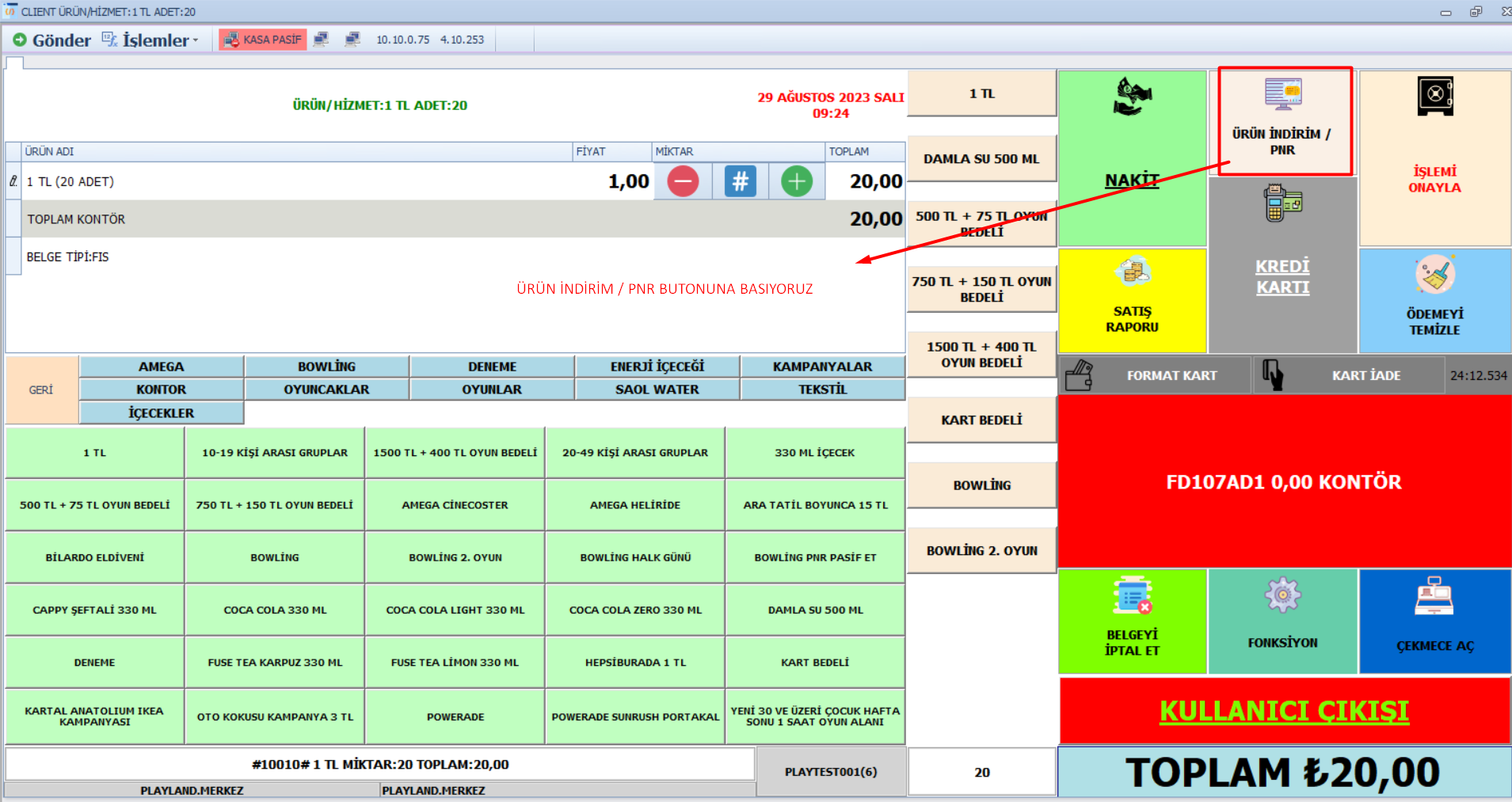Viewport: 1512px width, 802px height.
Task: Select the İÇECEKLER category tab
Action: pyautogui.click(x=162, y=412)
